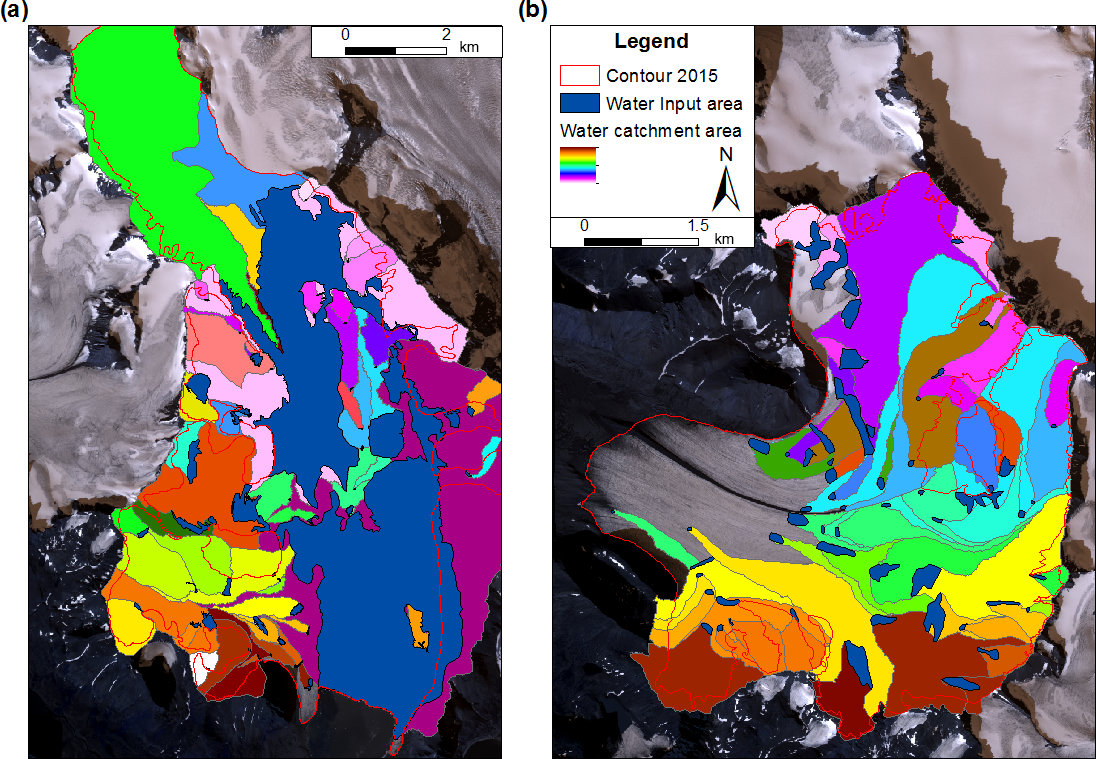Click the (b) panel label
Viewport: 1096px width, 759px height.
(531, 12)
